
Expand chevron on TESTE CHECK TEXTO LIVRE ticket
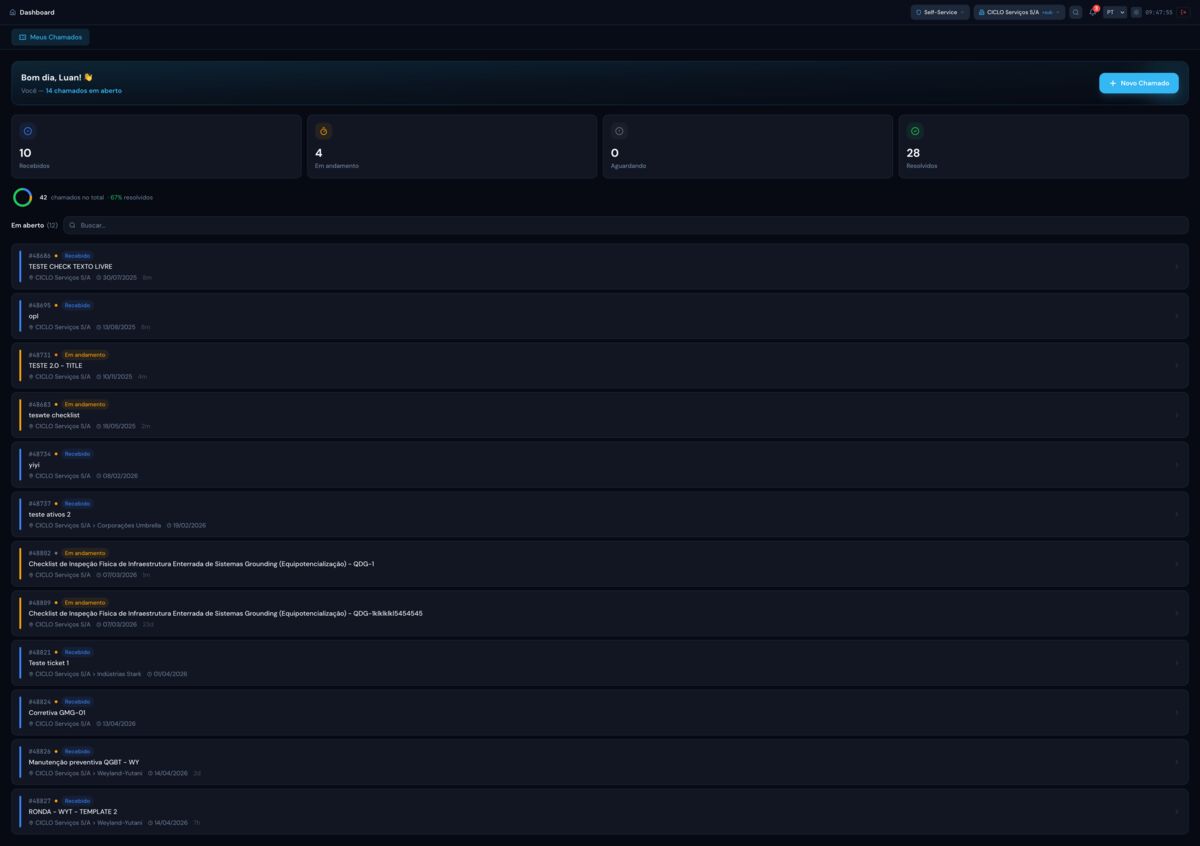pos(1176,267)
